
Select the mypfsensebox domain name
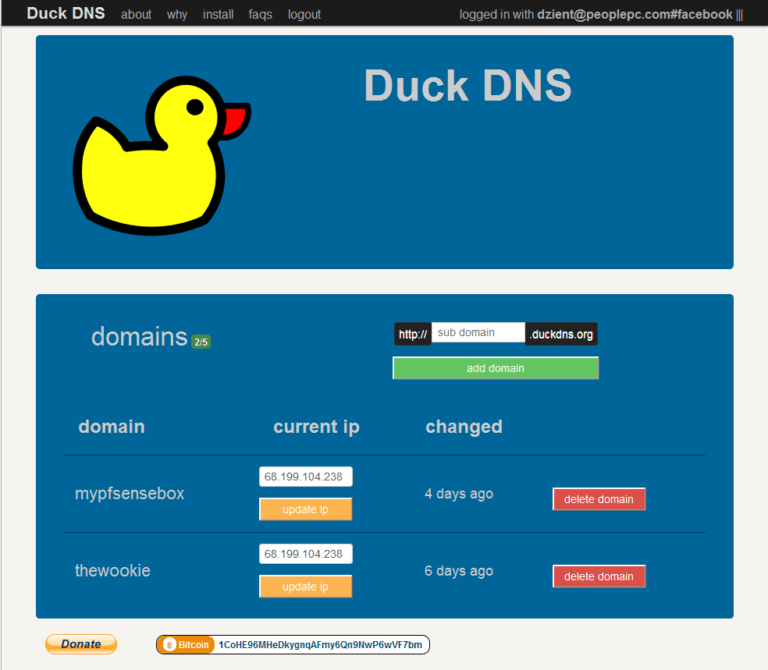point(129,493)
